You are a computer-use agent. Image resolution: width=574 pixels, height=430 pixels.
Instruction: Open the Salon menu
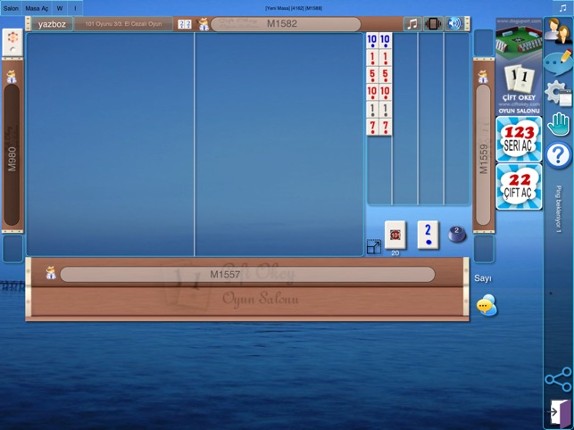(11, 8)
